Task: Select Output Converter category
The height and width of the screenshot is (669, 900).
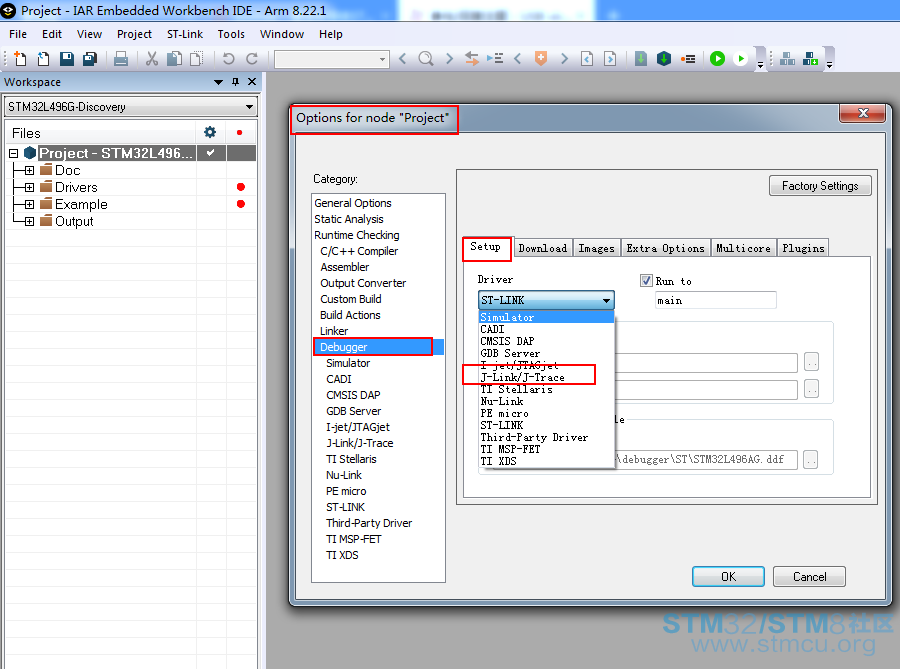Action: click(x=363, y=283)
